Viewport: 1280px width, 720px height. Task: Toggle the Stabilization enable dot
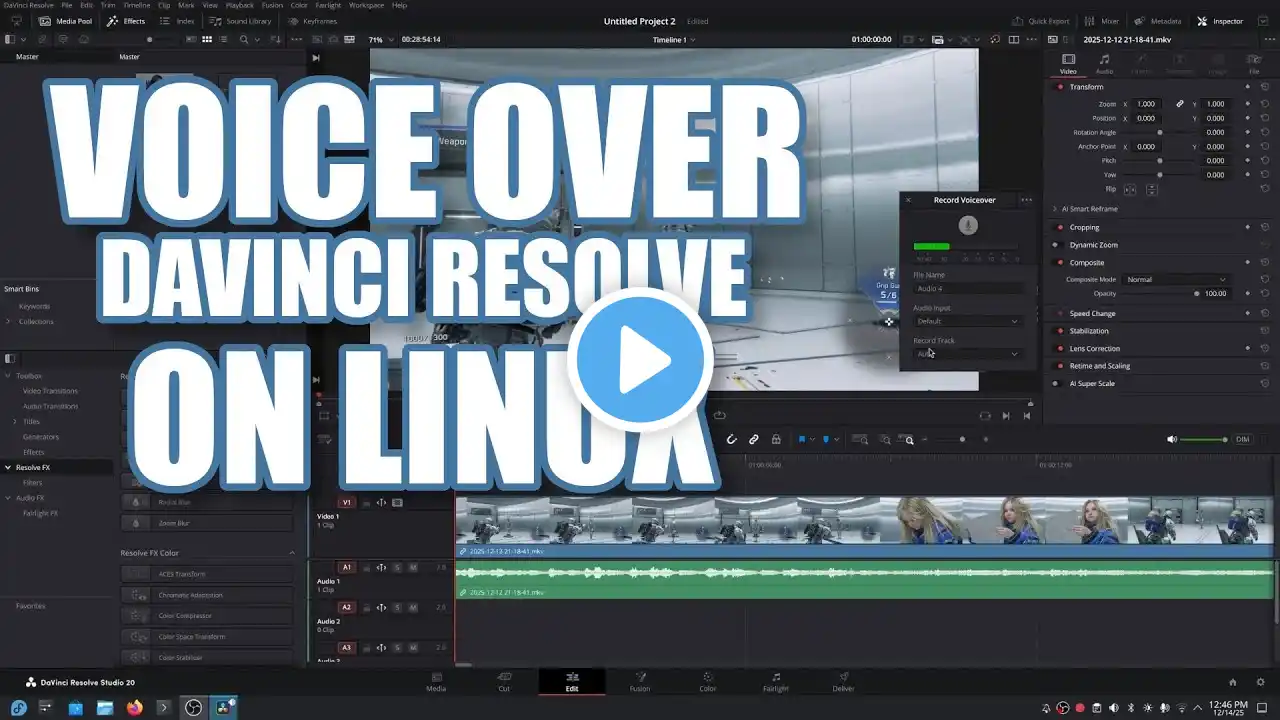1060,331
